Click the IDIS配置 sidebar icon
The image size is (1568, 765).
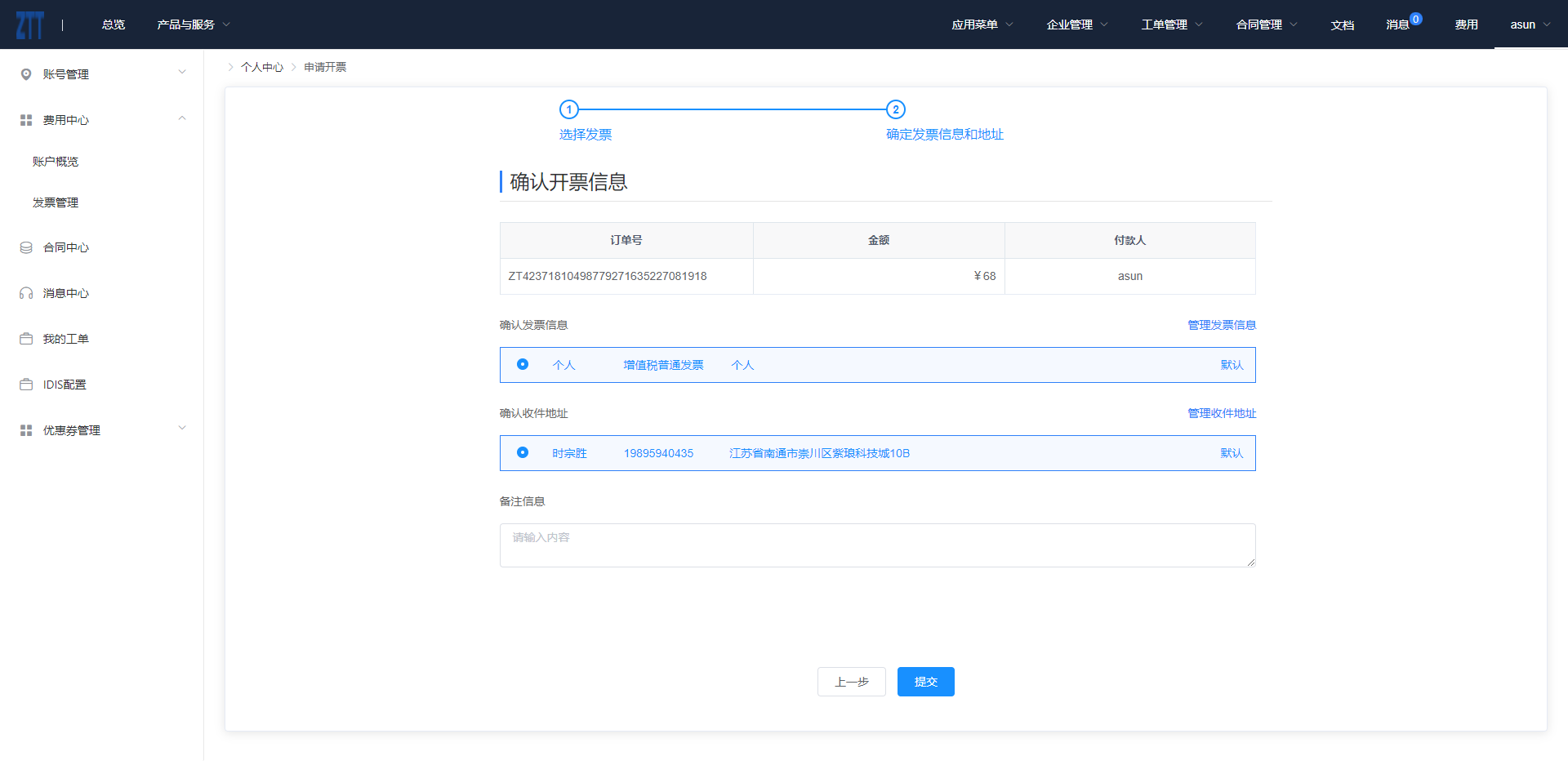(x=26, y=385)
